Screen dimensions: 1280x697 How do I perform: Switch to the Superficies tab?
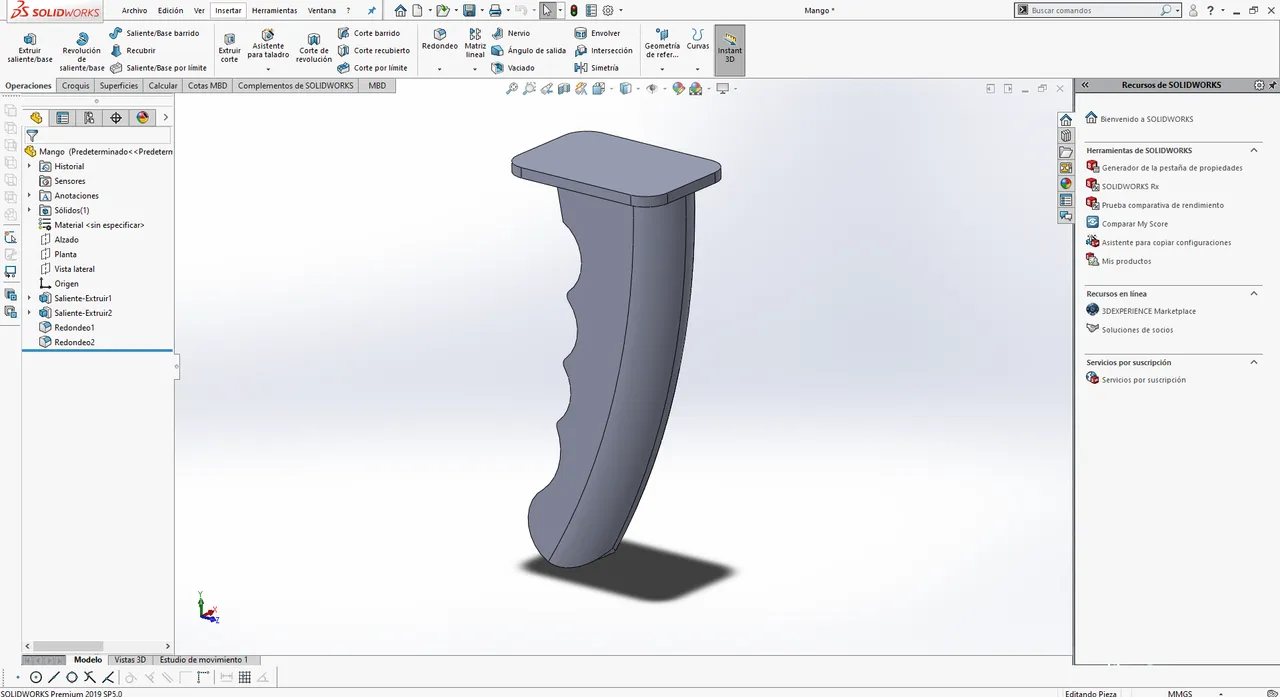[119, 86]
